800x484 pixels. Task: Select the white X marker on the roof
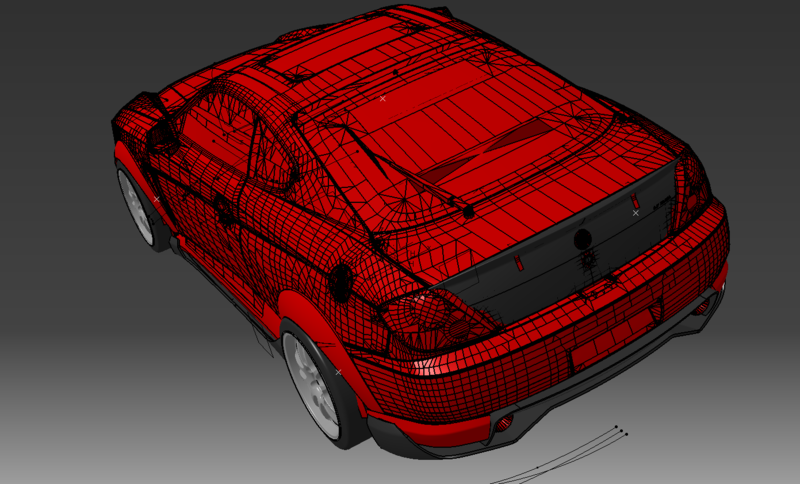[x=382, y=99]
